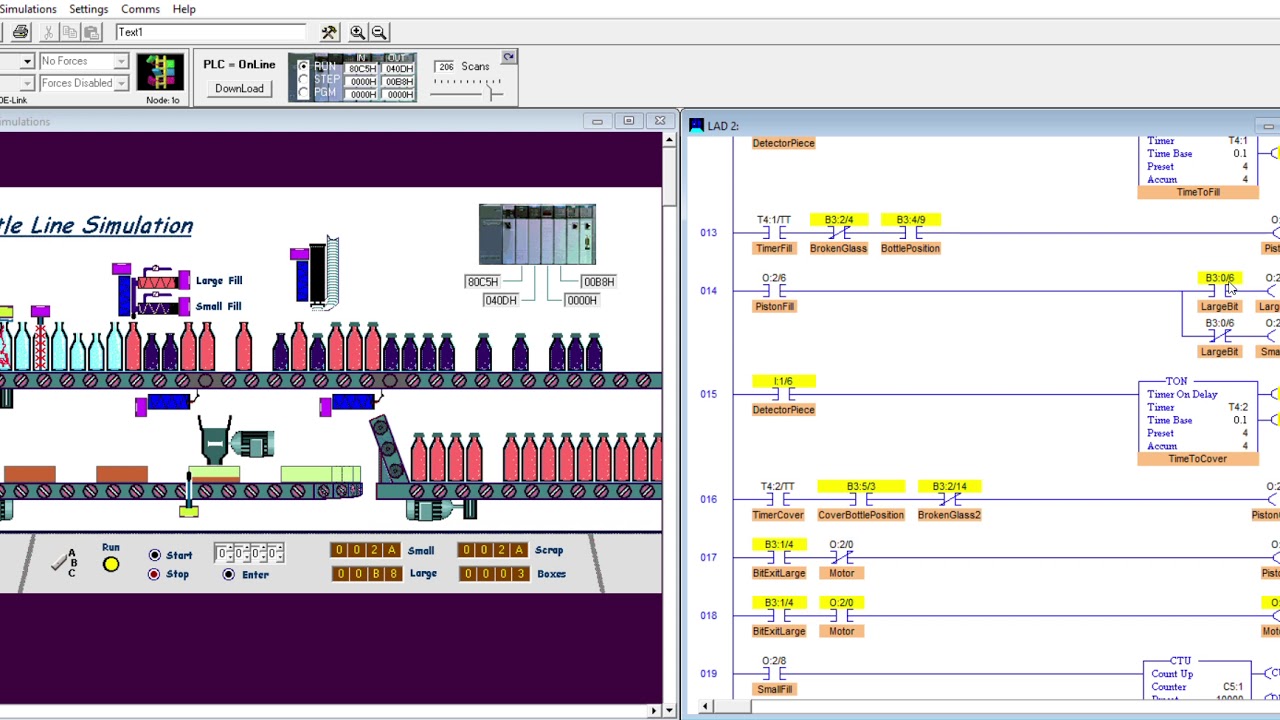Click the B3:2/4 BrokenGlass contact

[x=838, y=233]
